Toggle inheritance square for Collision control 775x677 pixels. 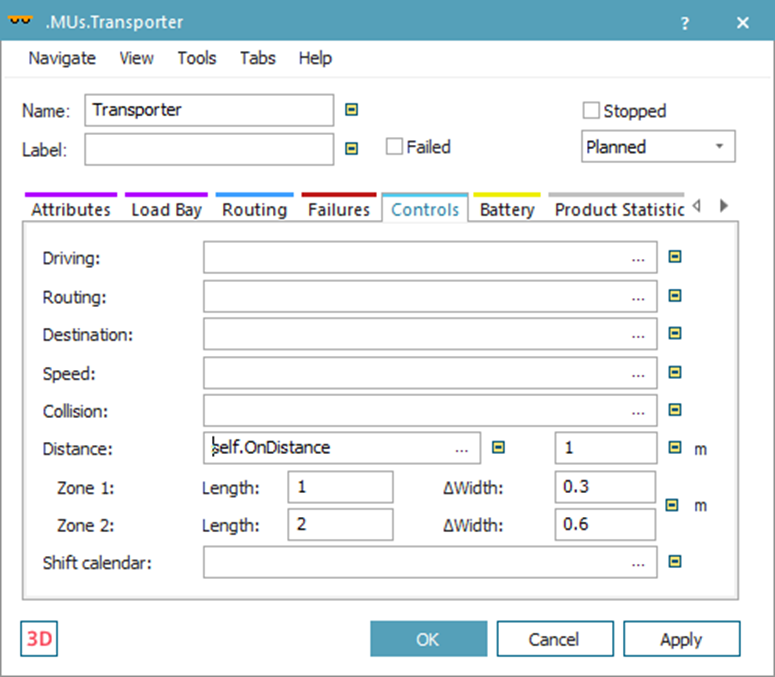point(675,410)
